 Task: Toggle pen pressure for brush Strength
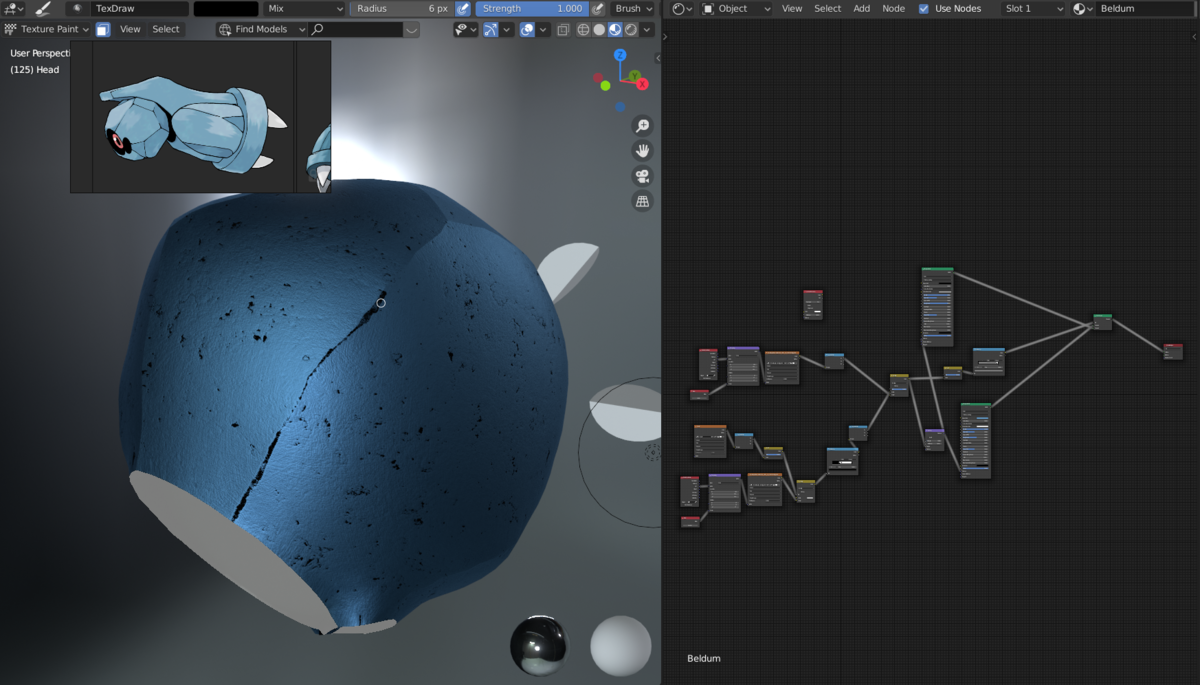pyautogui.click(x=598, y=8)
